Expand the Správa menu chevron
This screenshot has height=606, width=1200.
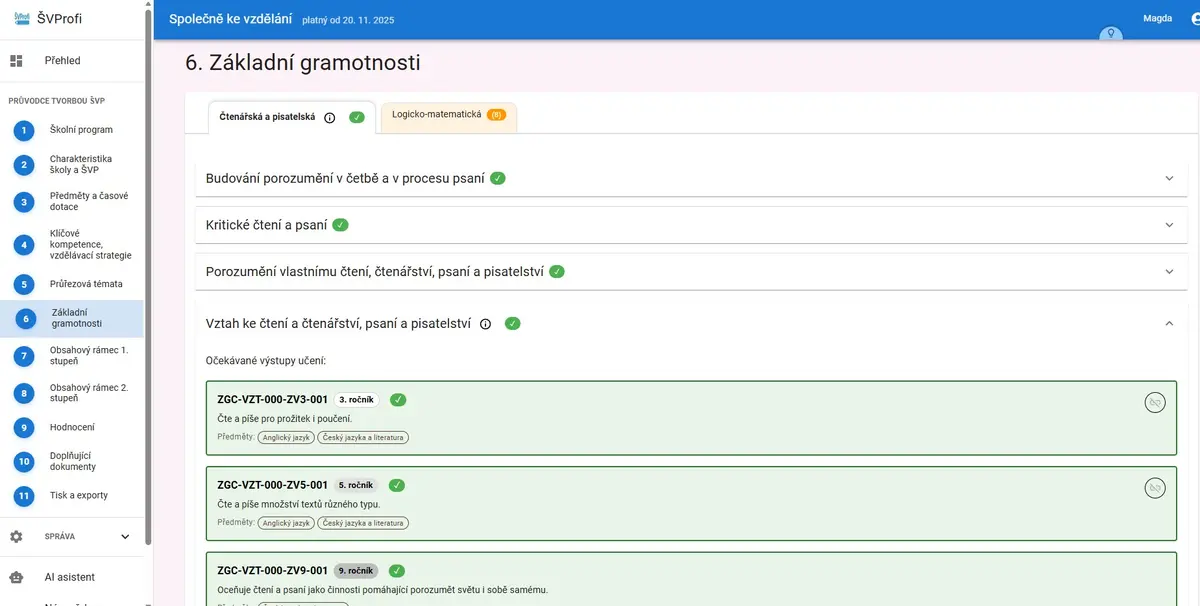[125, 537]
